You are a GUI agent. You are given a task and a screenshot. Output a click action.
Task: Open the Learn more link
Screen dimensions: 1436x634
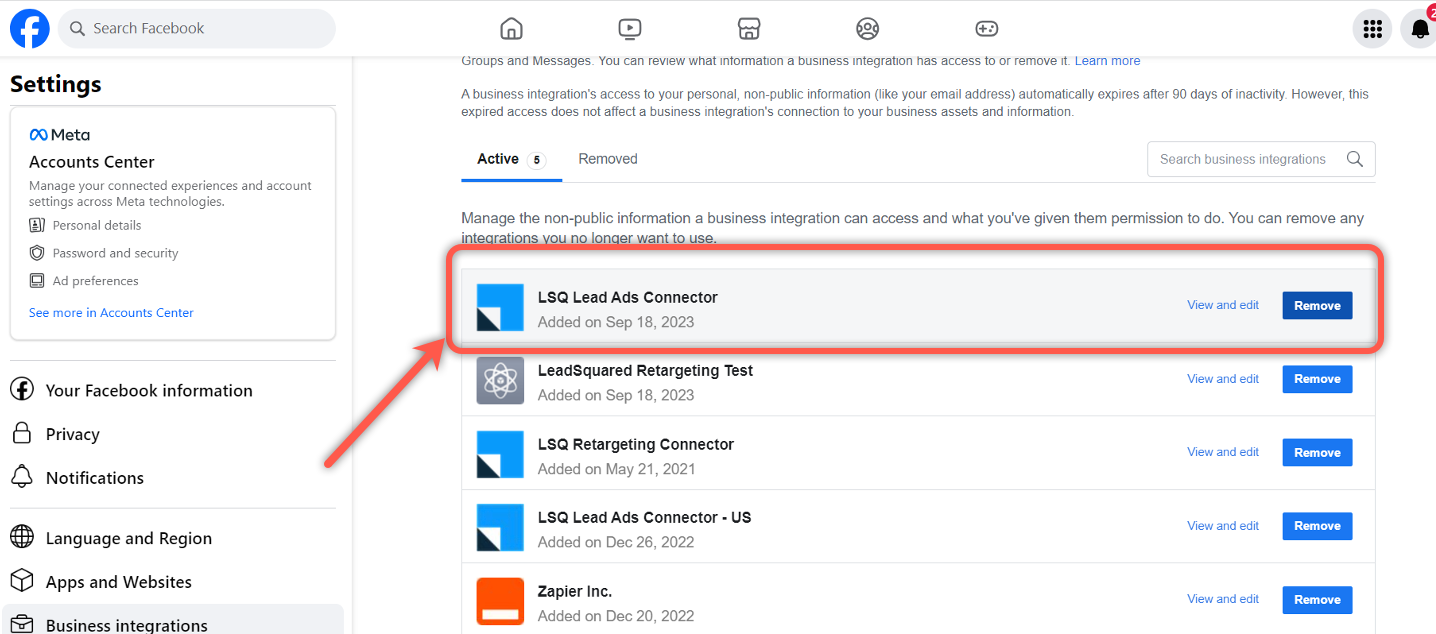coord(1107,61)
